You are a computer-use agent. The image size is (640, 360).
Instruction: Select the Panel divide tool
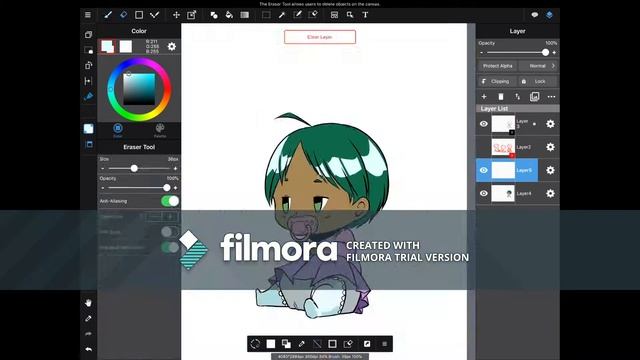(x=334, y=15)
